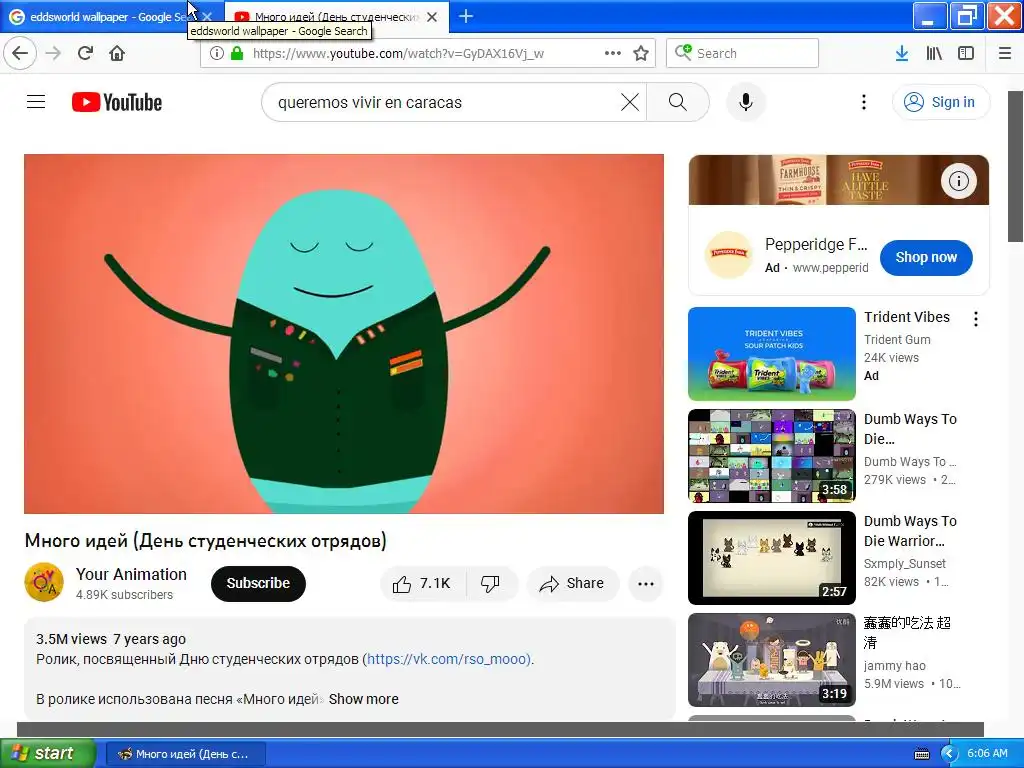This screenshot has width=1024, height=768.
Task: Click Sign in button
Action: [941, 102]
